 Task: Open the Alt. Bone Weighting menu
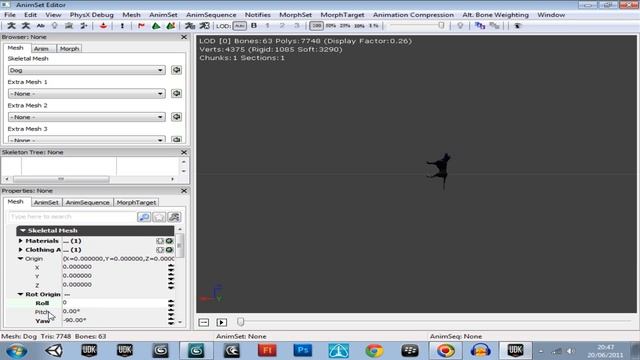pos(495,15)
